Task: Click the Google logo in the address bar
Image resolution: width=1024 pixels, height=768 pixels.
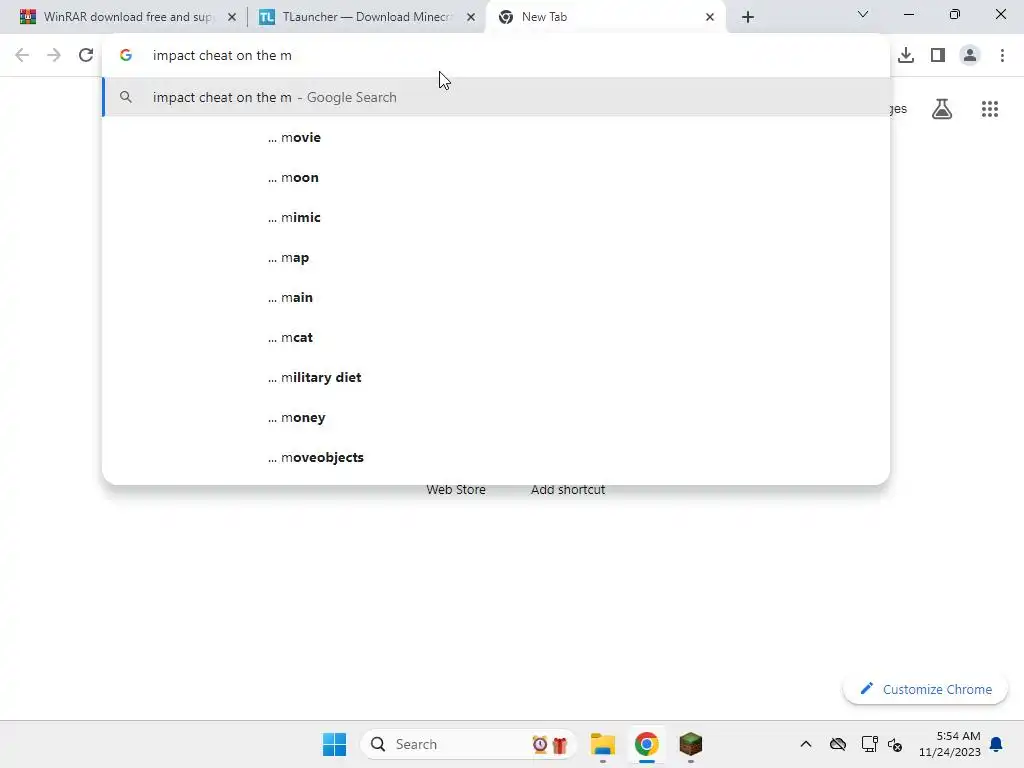Action: tap(126, 56)
